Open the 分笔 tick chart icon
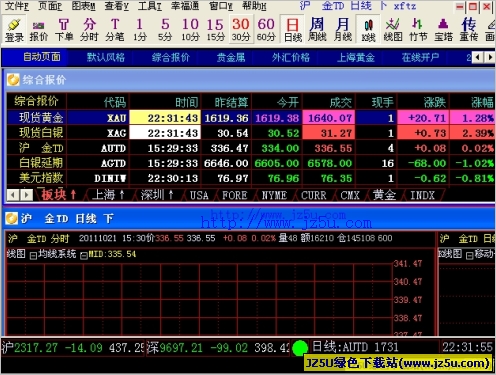The image size is (496, 375). click(x=115, y=30)
